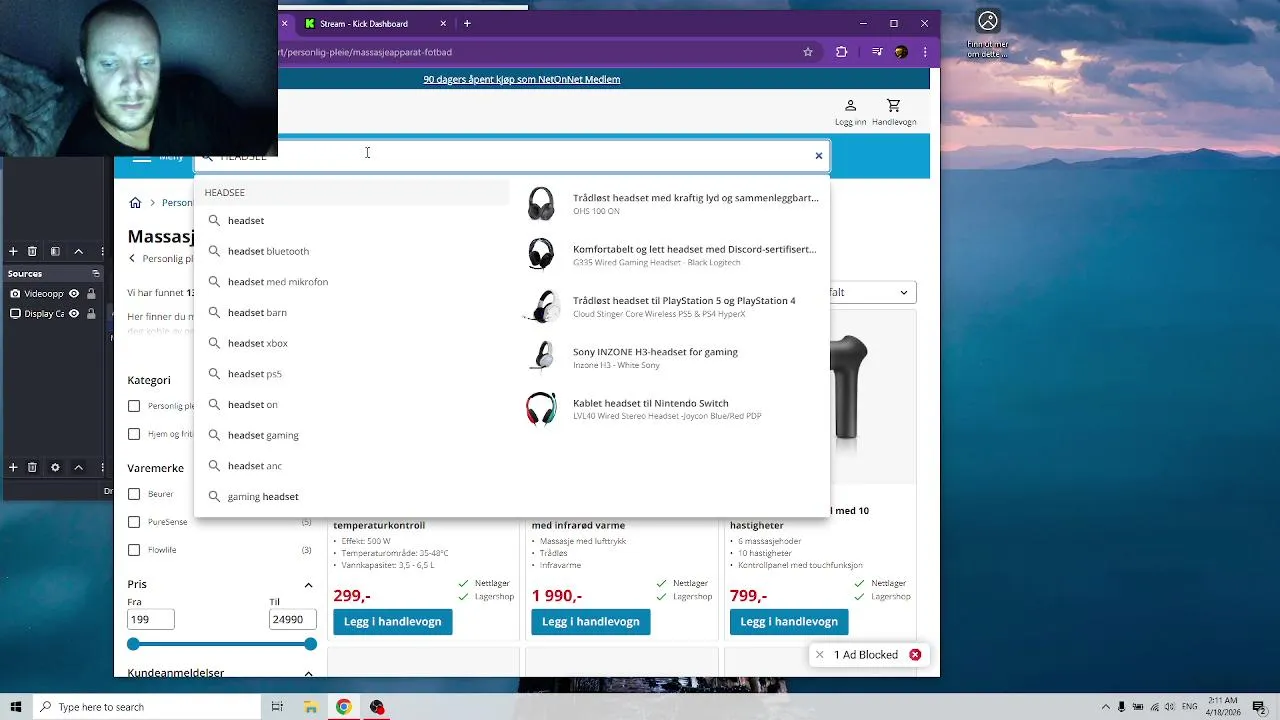Viewport: 1280px width, 720px height.
Task: Open source properties gear in OBS
Action: 55,467
